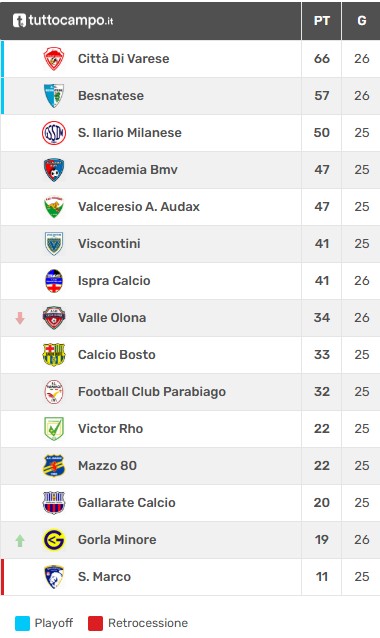Click the Mazzo 80 crest icon

[x=54, y=466]
